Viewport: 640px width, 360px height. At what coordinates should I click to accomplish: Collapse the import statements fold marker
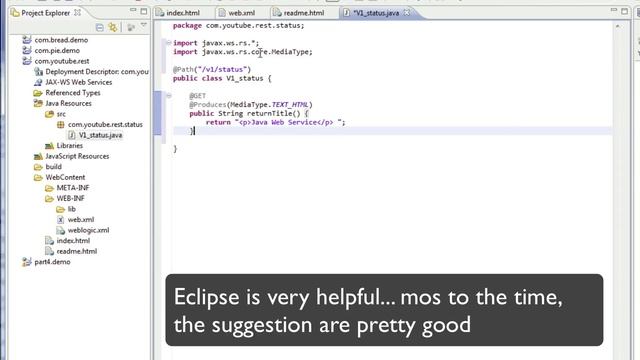[x=169, y=42]
